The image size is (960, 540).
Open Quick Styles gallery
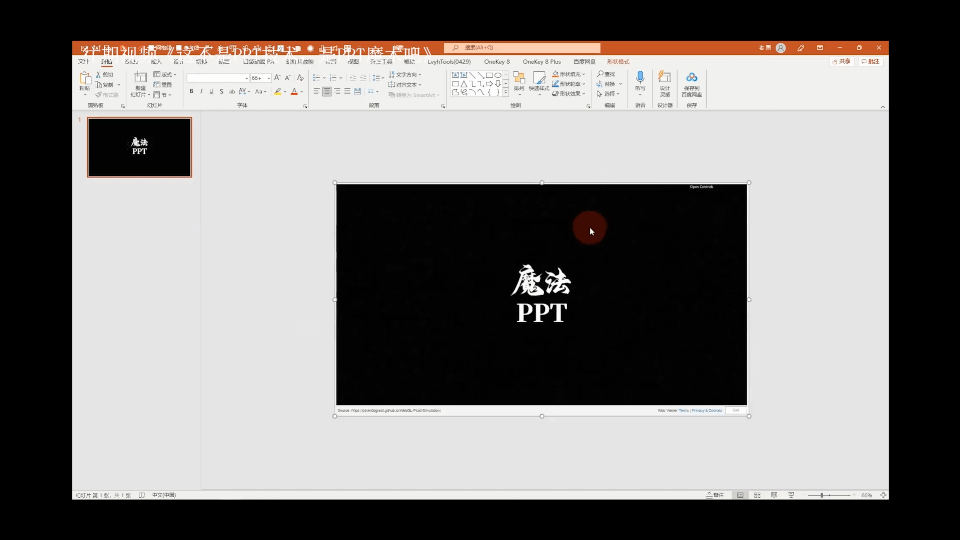point(539,81)
